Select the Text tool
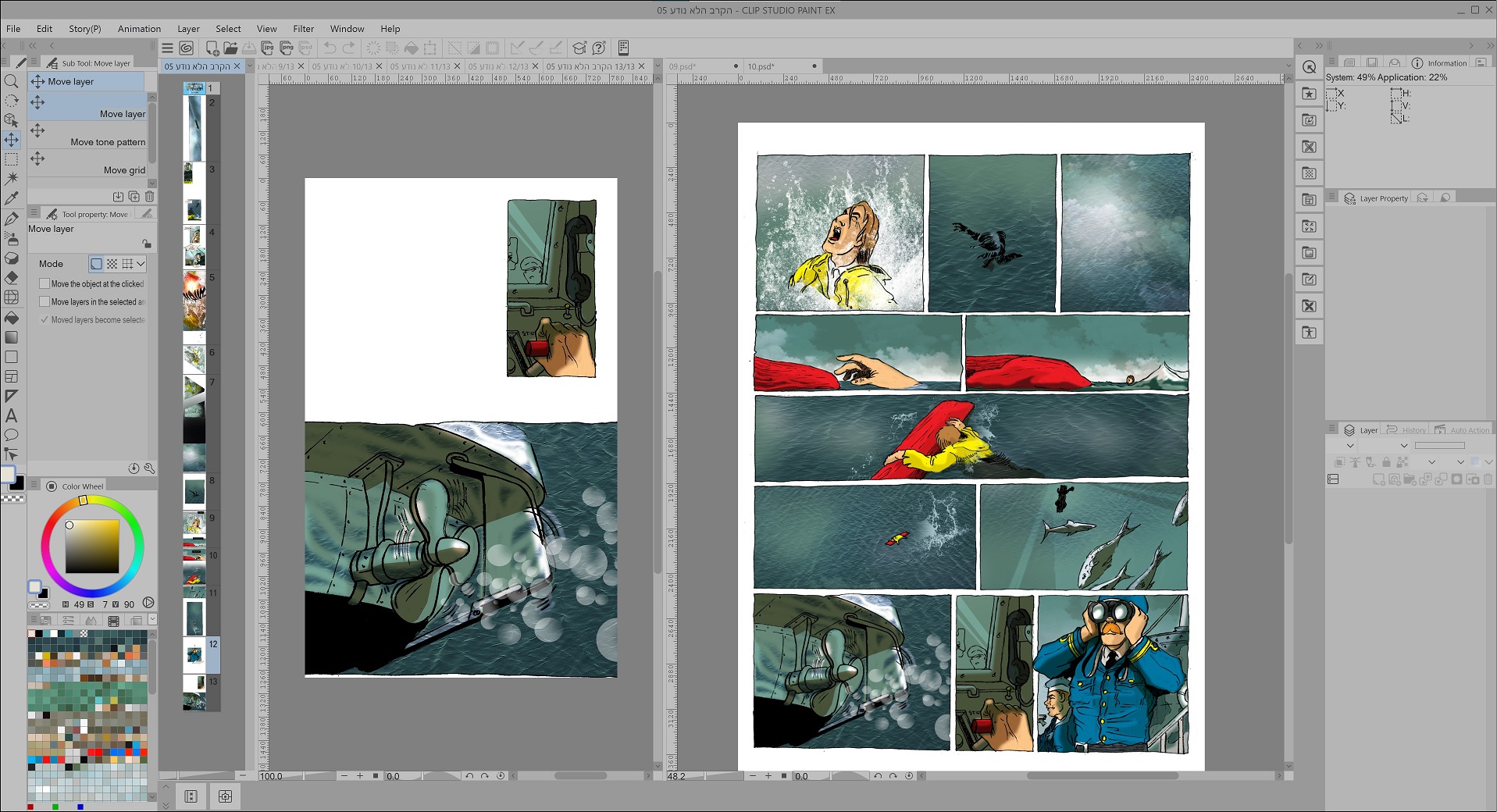Screen dimensions: 1497x812 tap(11, 416)
